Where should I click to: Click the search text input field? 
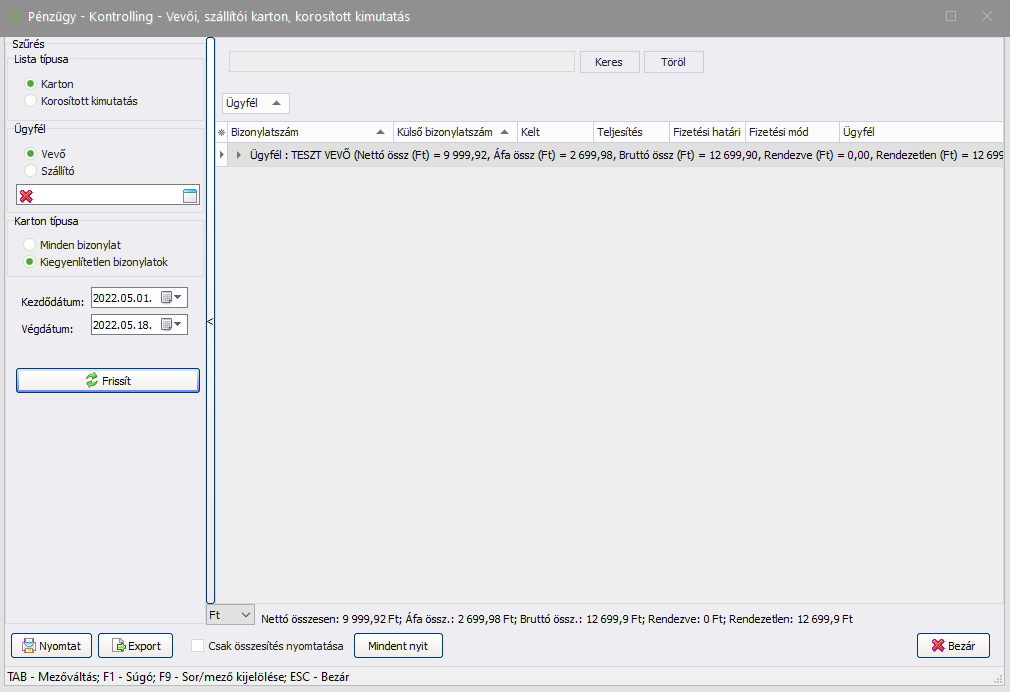[x=401, y=62]
